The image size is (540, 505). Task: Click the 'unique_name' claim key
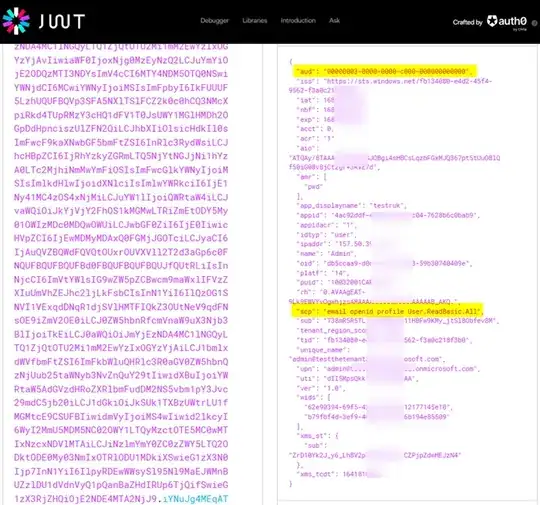point(322,350)
